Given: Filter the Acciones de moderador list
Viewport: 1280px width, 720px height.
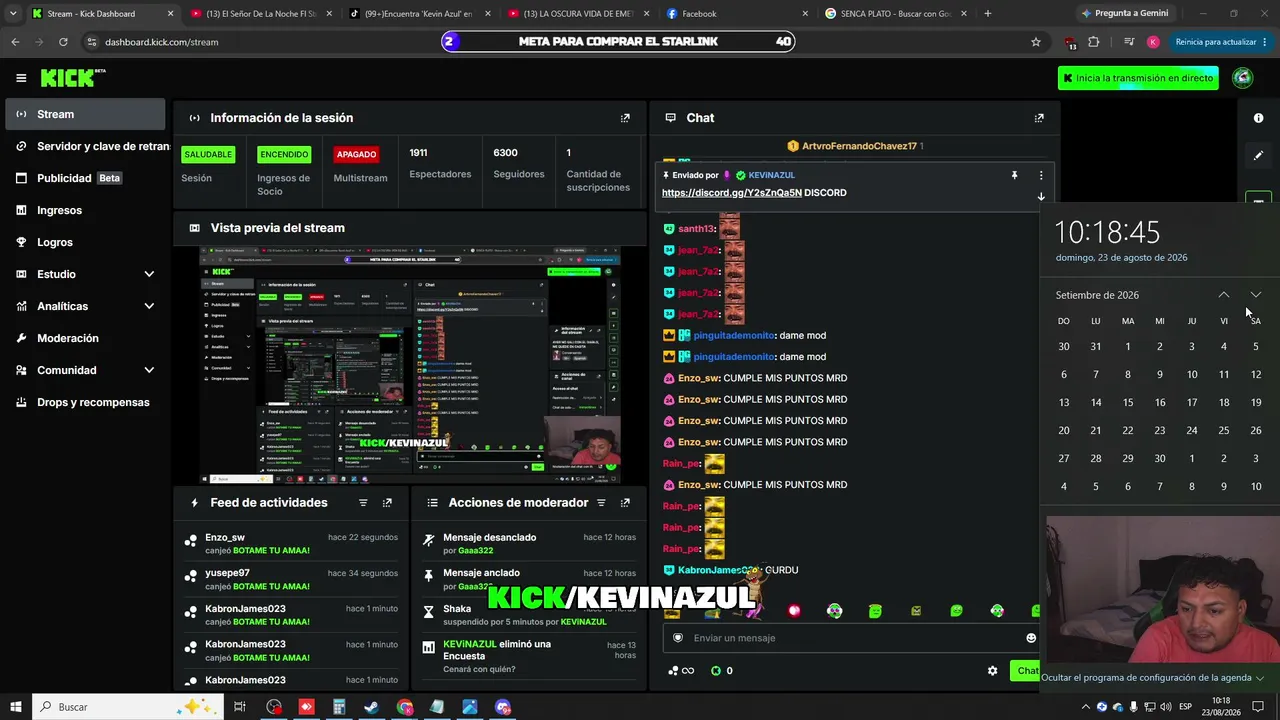Looking at the screenshot, I should pyautogui.click(x=601, y=503).
